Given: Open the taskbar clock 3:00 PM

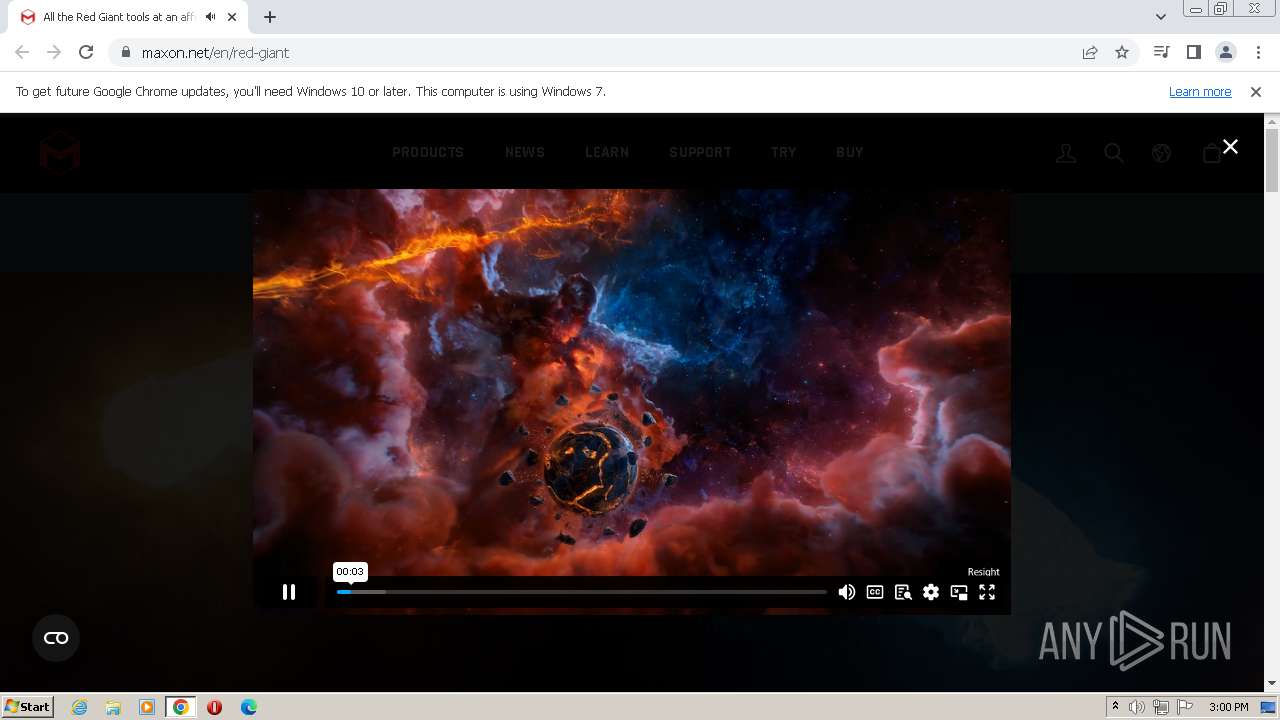Looking at the screenshot, I should coord(1228,707).
